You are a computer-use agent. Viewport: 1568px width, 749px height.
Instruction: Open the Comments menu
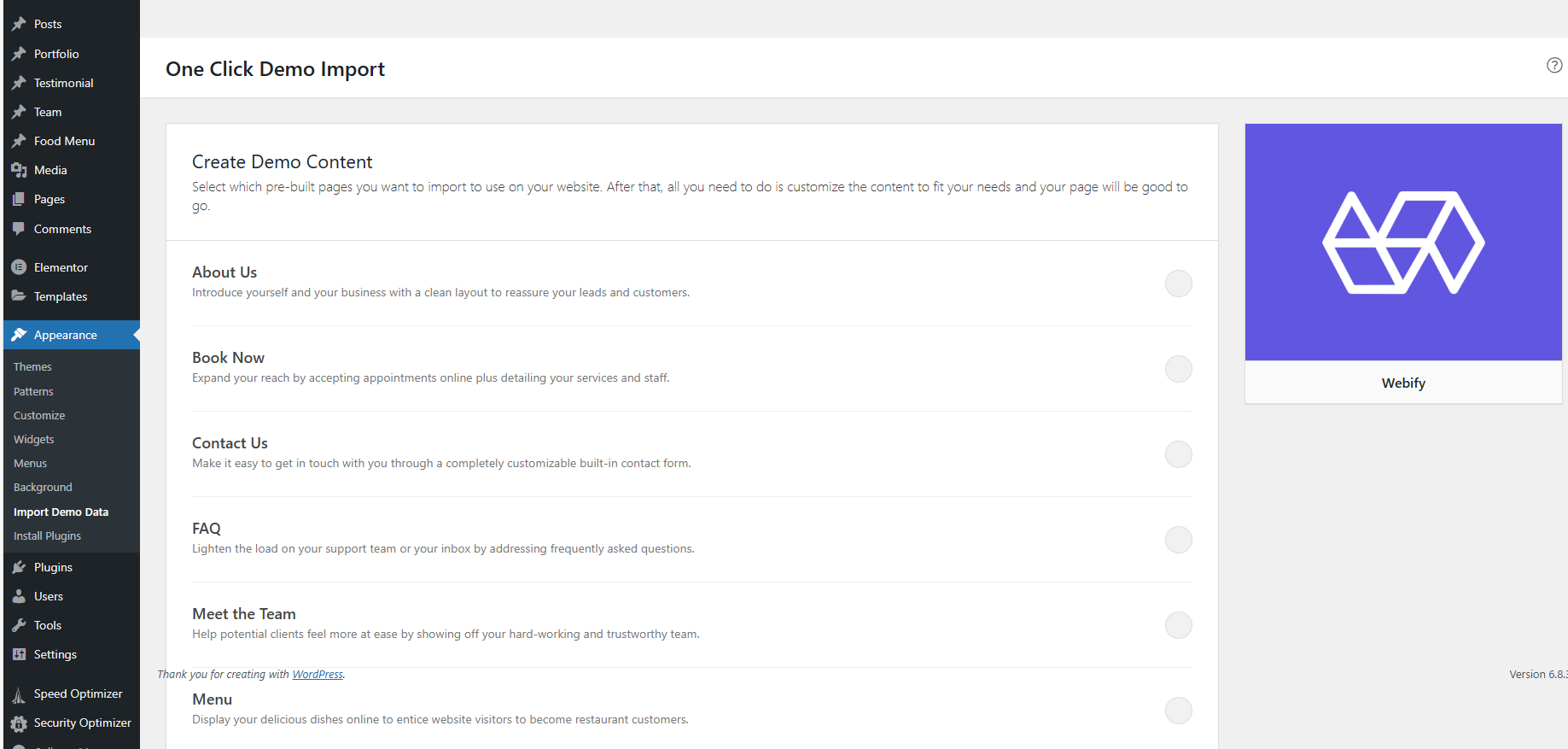click(72, 229)
